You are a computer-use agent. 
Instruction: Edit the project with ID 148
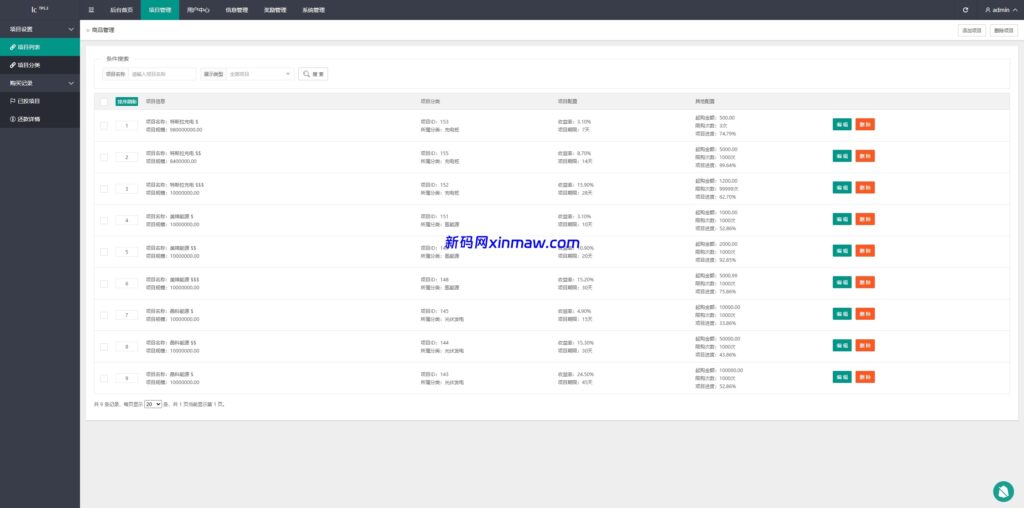click(842, 282)
